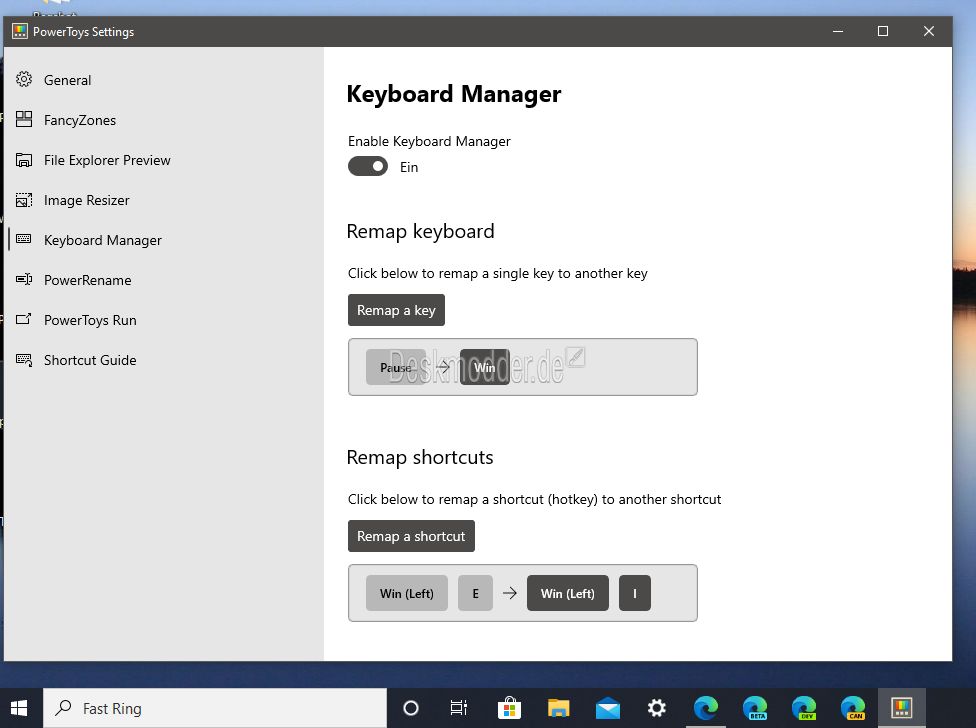Open the Windows Start menu button
The image size is (976, 728).
[x=20, y=708]
